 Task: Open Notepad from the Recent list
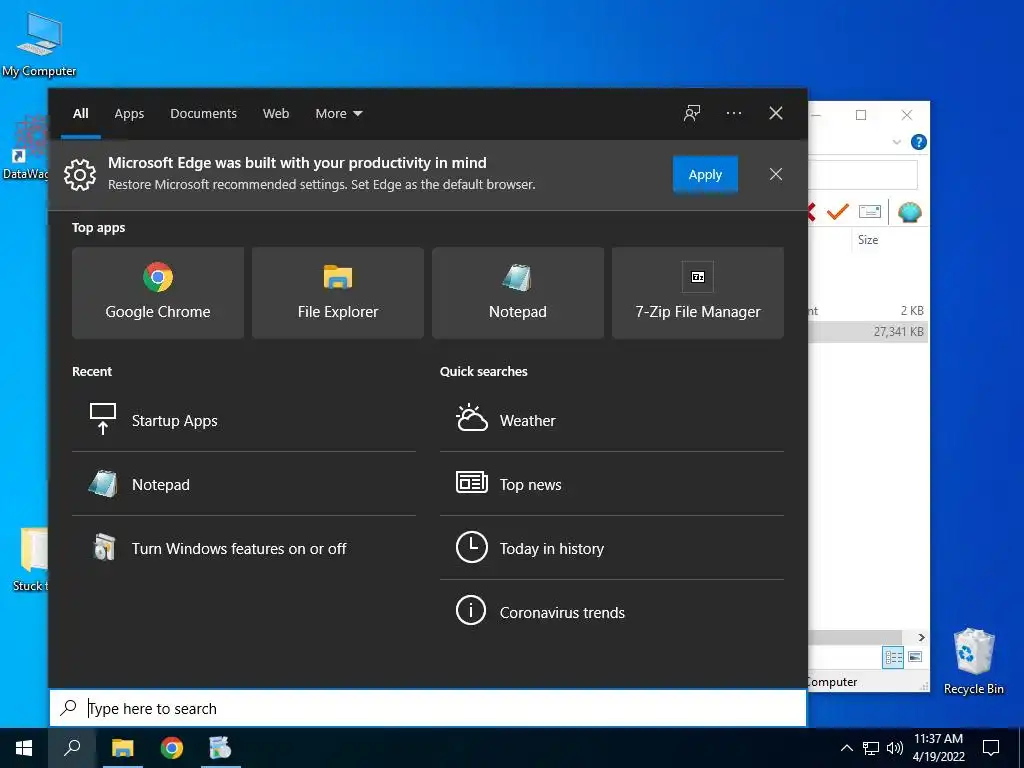click(x=244, y=484)
